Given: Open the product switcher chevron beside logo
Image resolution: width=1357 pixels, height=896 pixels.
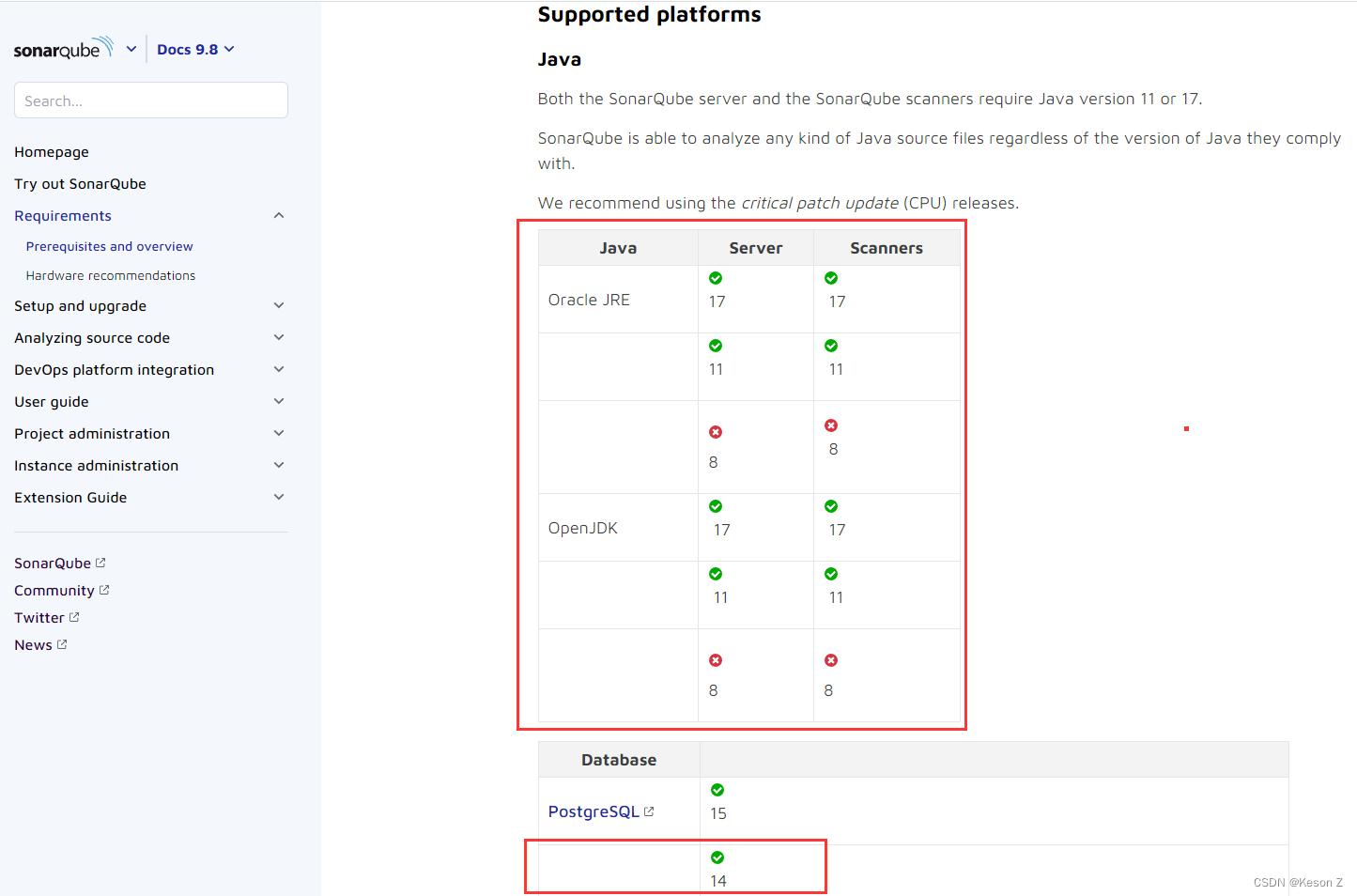Looking at the screenshot, I should (x=131, y=49).
